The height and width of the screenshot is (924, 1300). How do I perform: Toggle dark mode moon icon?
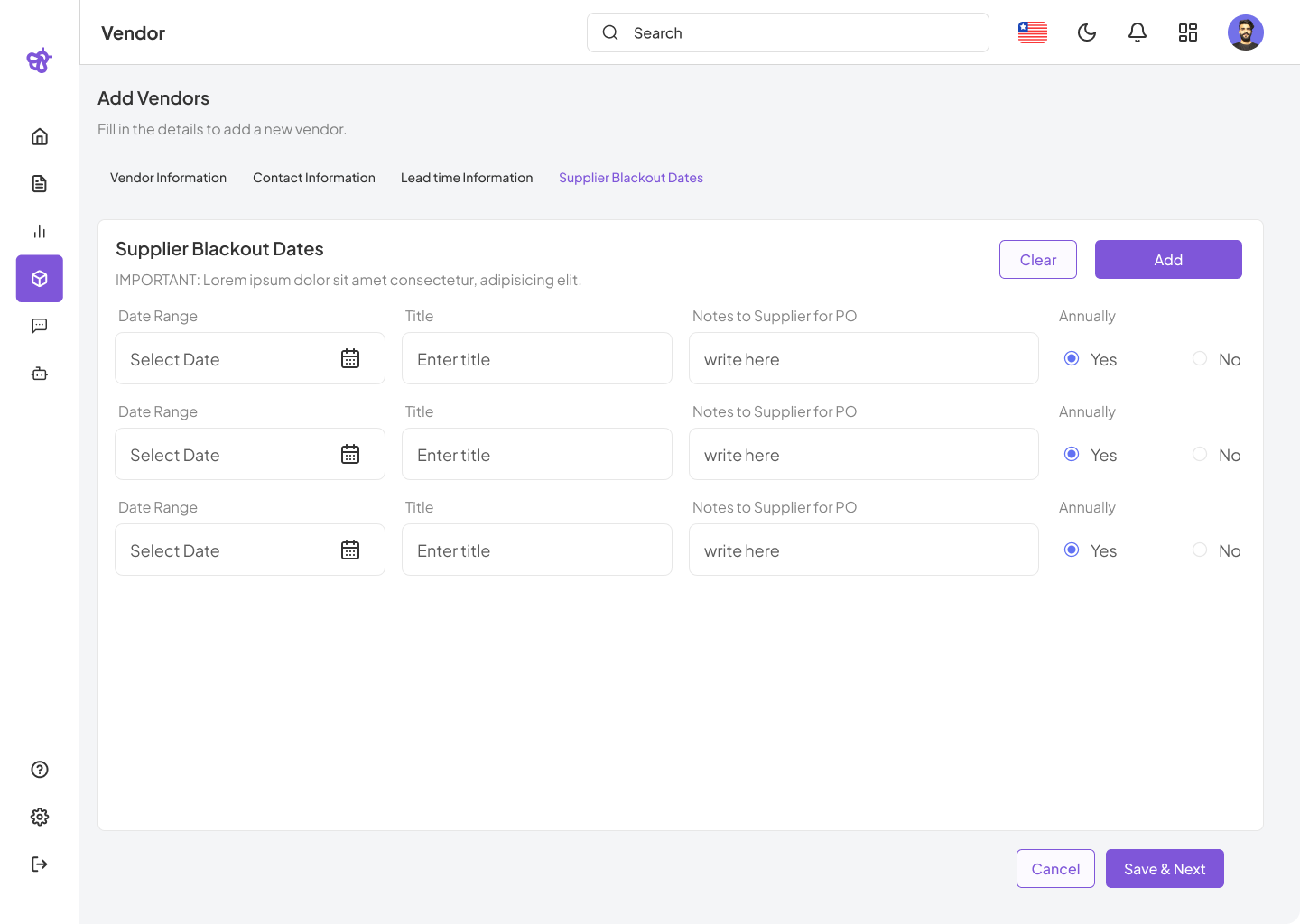1087,33
